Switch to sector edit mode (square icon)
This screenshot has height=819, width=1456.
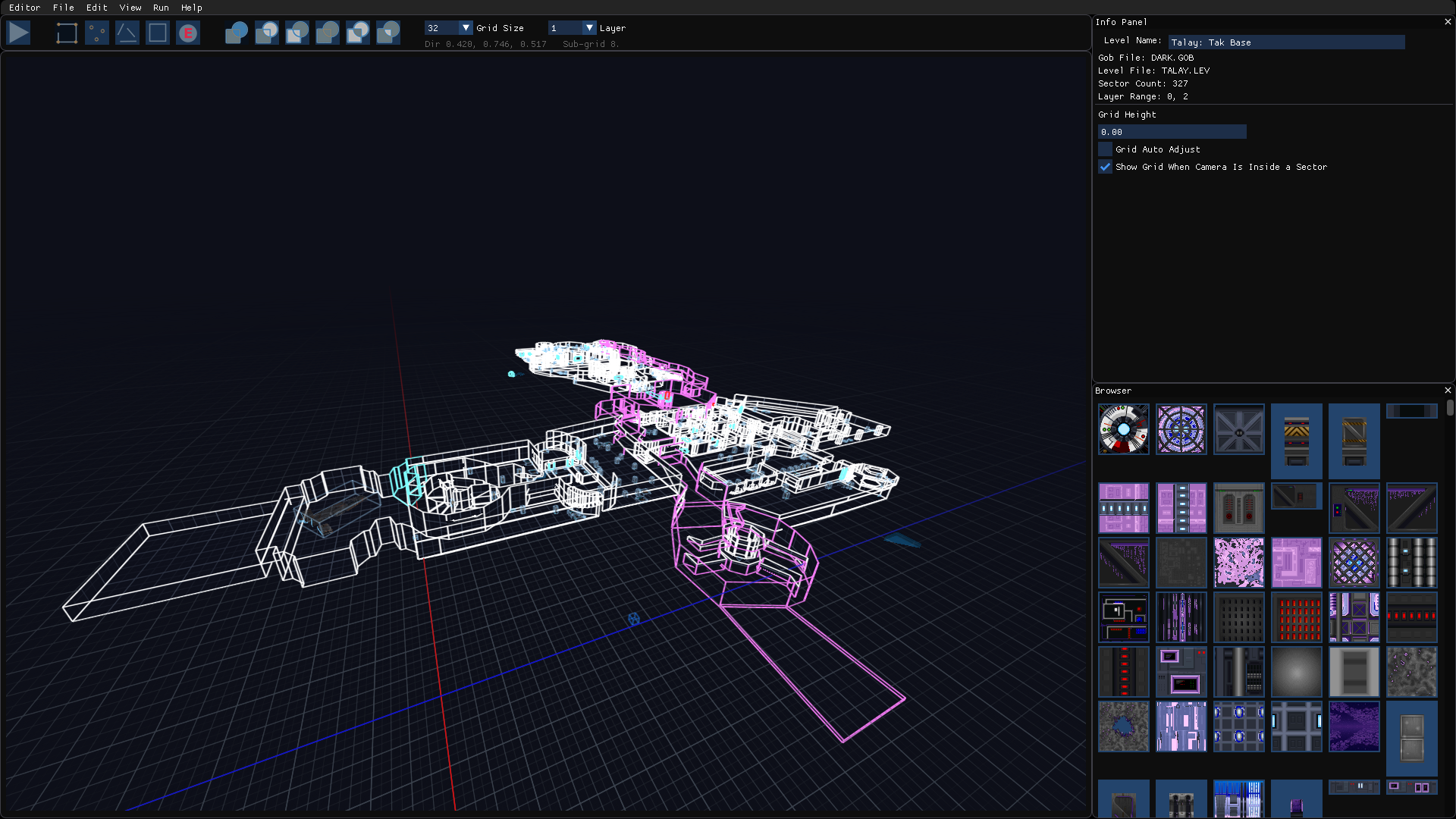point(158,33)
